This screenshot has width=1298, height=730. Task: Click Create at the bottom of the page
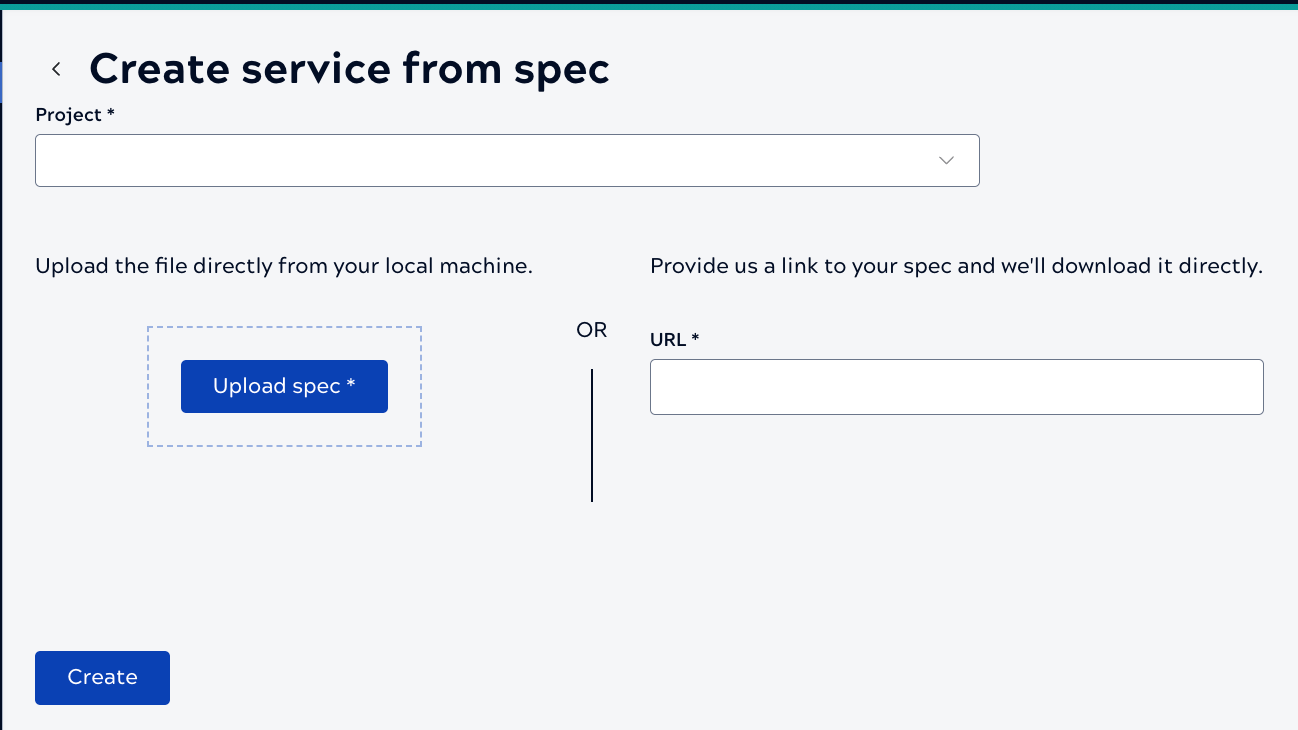pos(102,677)
